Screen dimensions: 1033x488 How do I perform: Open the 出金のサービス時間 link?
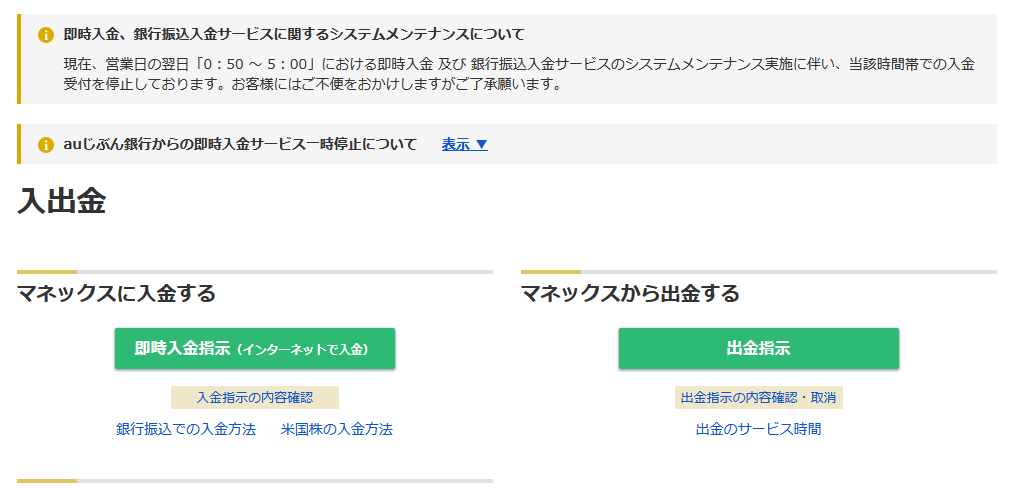point(758,429)
